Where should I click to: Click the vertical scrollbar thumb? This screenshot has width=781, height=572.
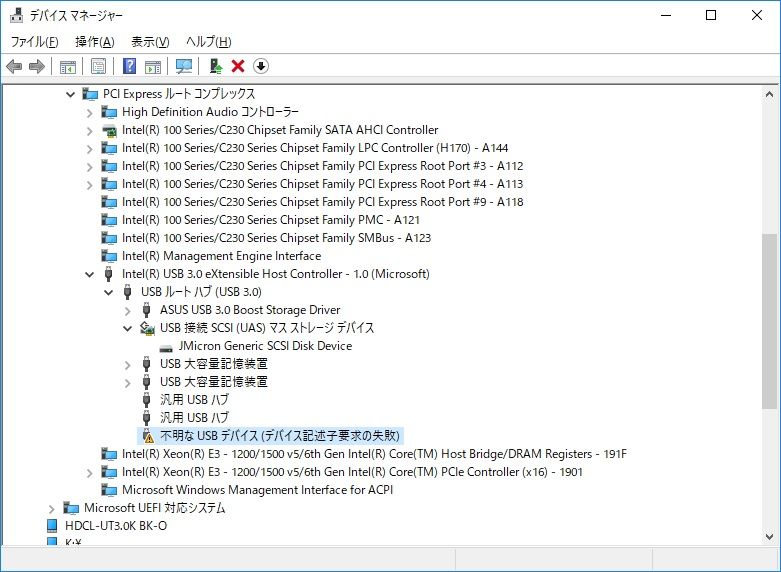[x=769, y=321]
